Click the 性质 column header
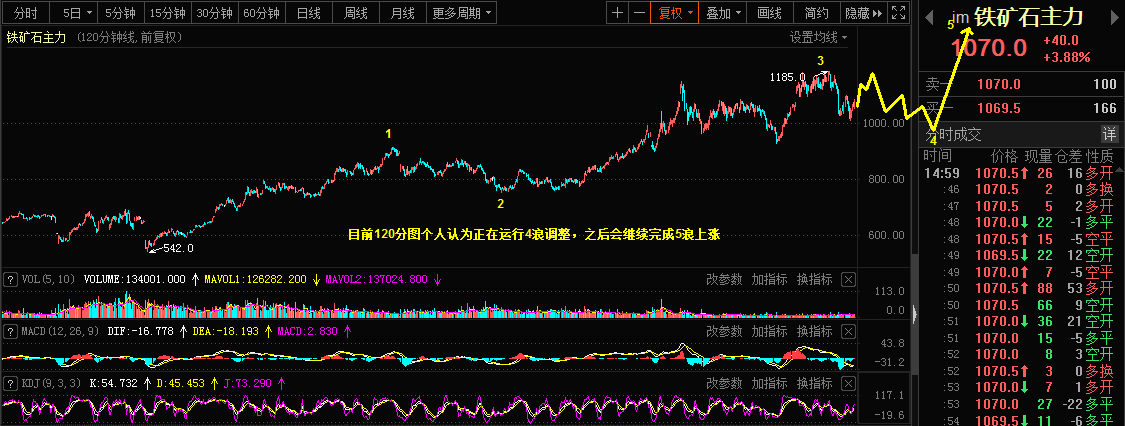 (1100, 156)
